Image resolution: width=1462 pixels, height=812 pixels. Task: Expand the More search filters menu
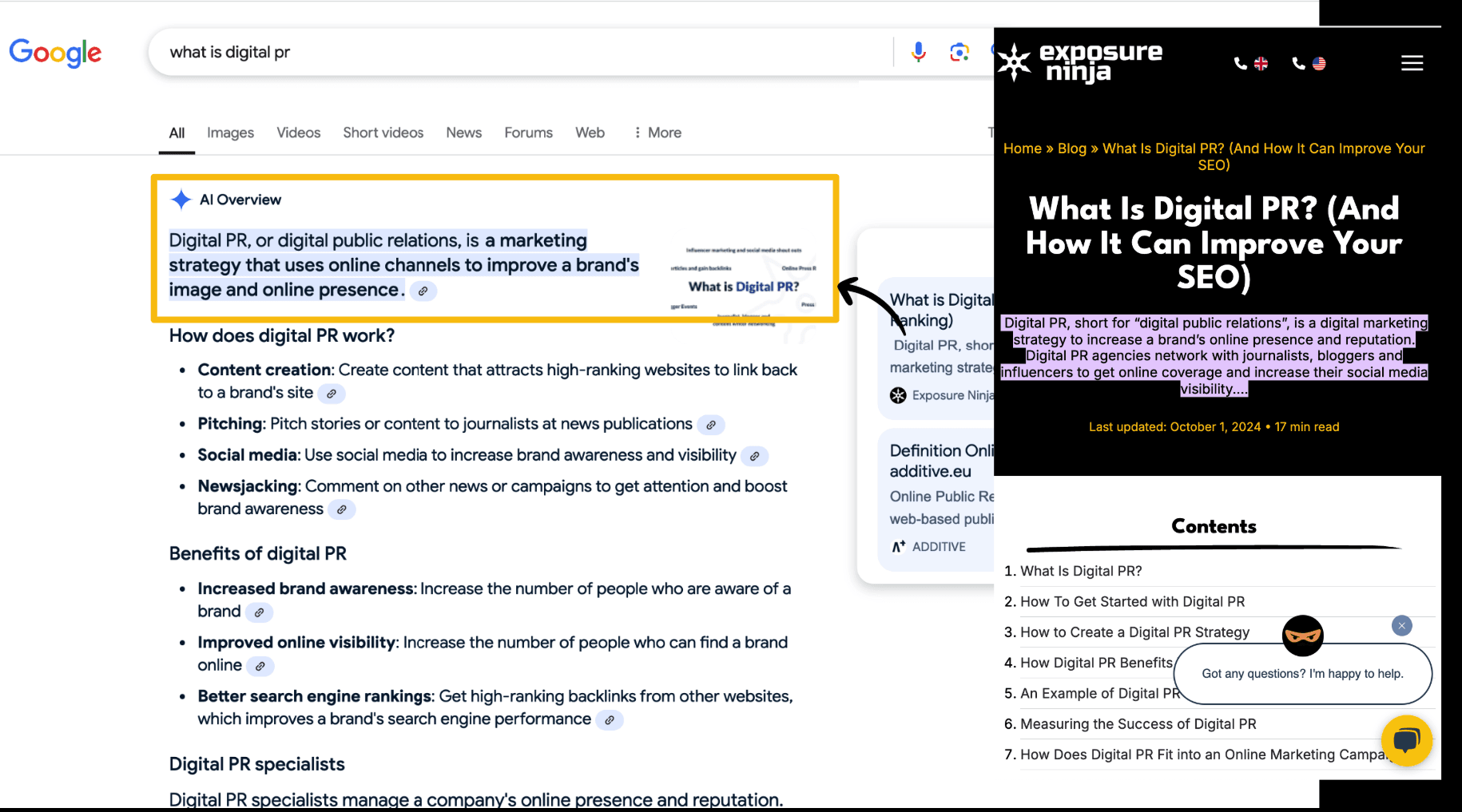658,133
